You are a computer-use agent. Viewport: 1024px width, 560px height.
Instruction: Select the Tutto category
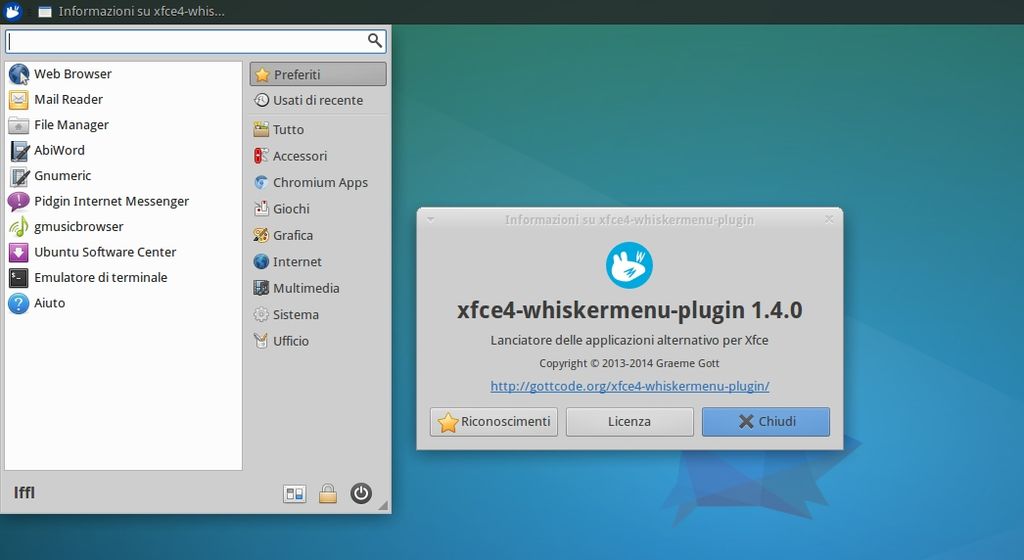tap(318, 129)
